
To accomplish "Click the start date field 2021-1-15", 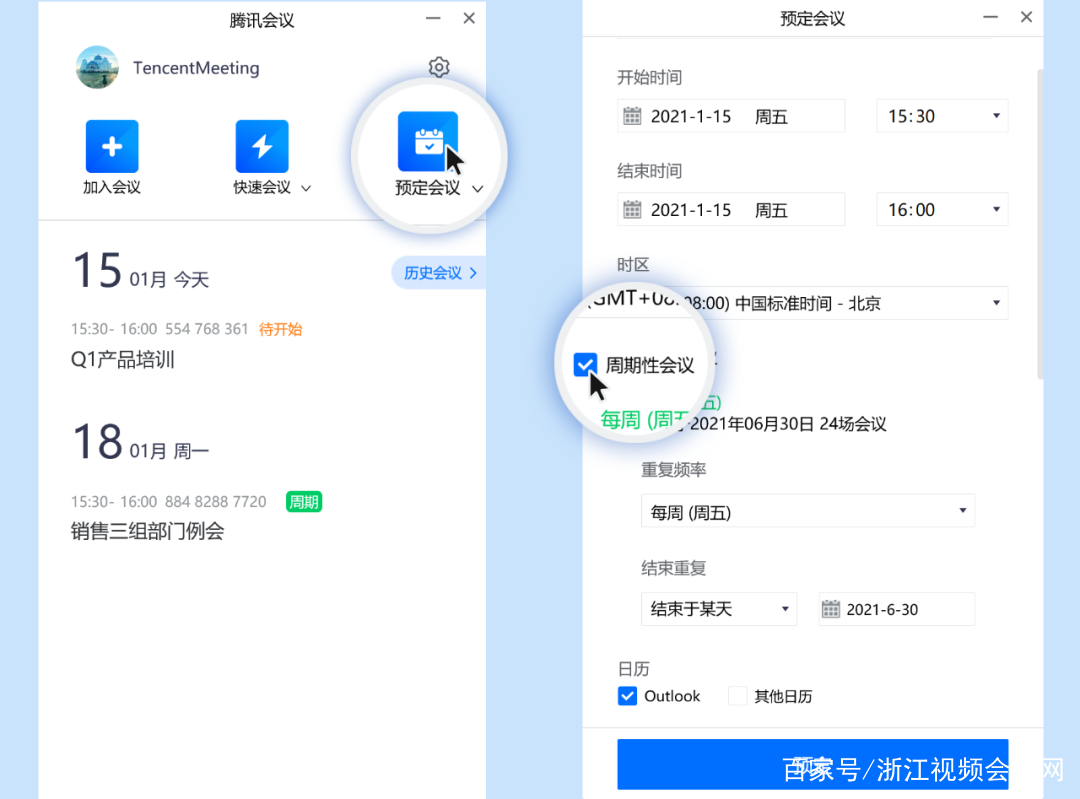I will click(731, 116).
